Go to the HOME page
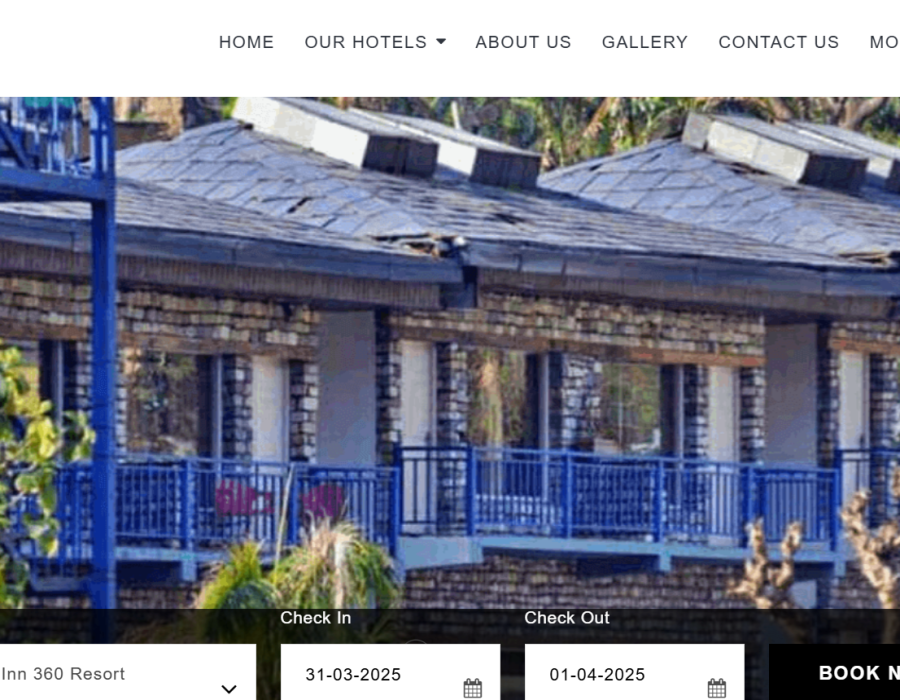Image resolution: width=900 pixels, height=700 pixels. point(246,42)
